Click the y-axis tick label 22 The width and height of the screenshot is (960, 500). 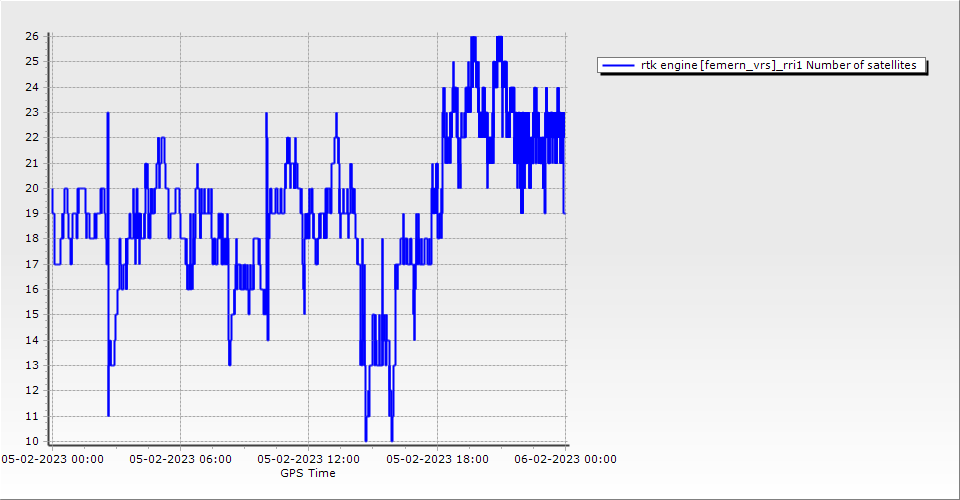[x=32, y=138]
